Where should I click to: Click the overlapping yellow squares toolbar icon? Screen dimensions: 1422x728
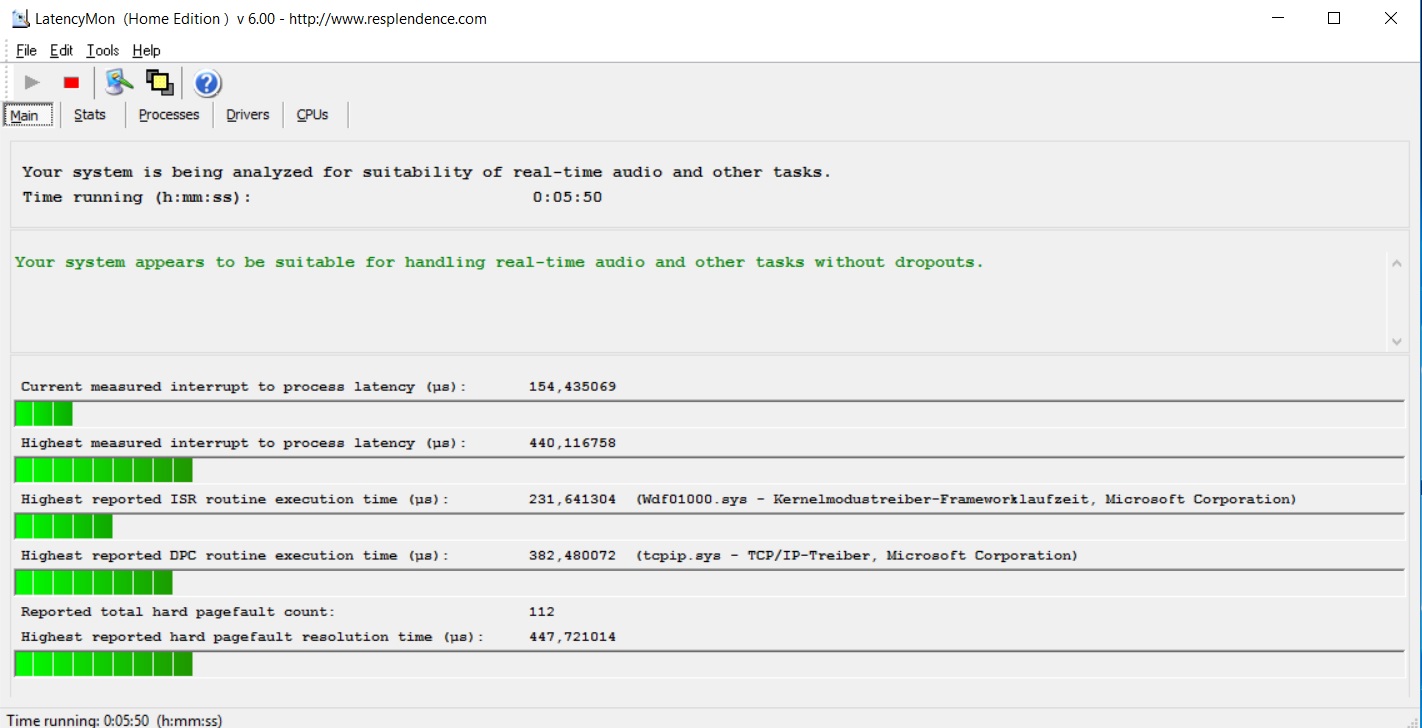(159, 83)
